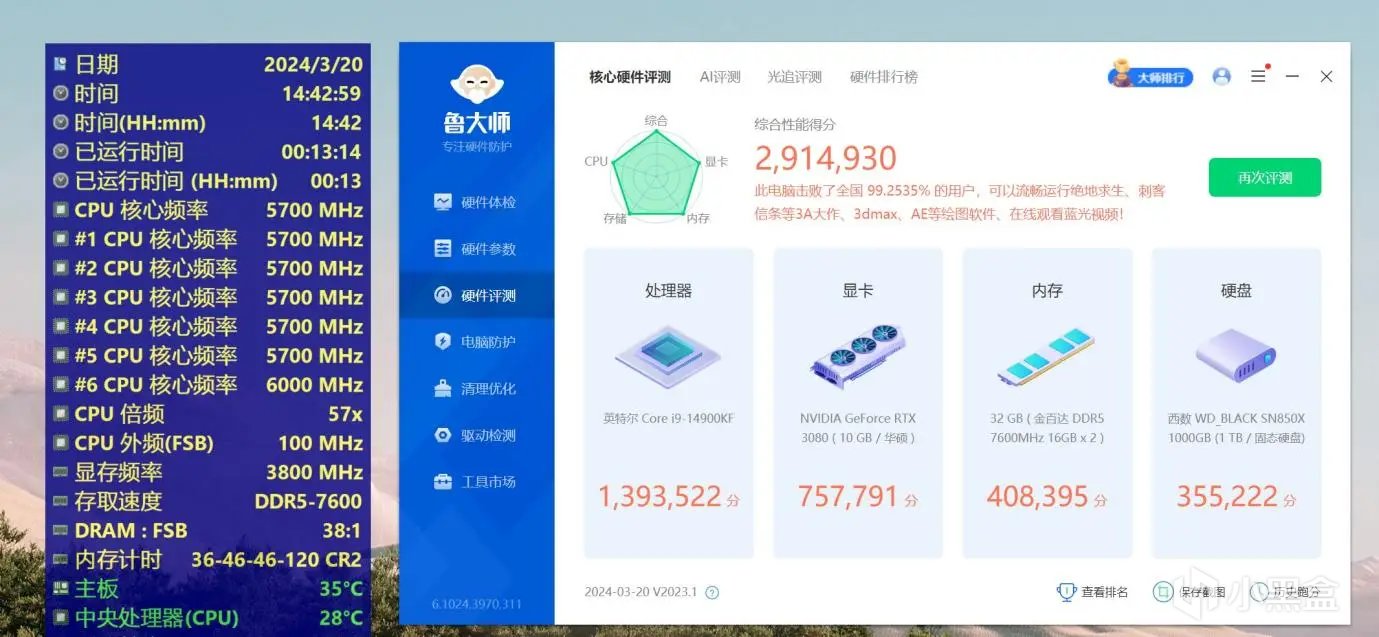Click the 硬件体检 monitor icon
Screen dimensions: 1379x637
tap(443, 202)
